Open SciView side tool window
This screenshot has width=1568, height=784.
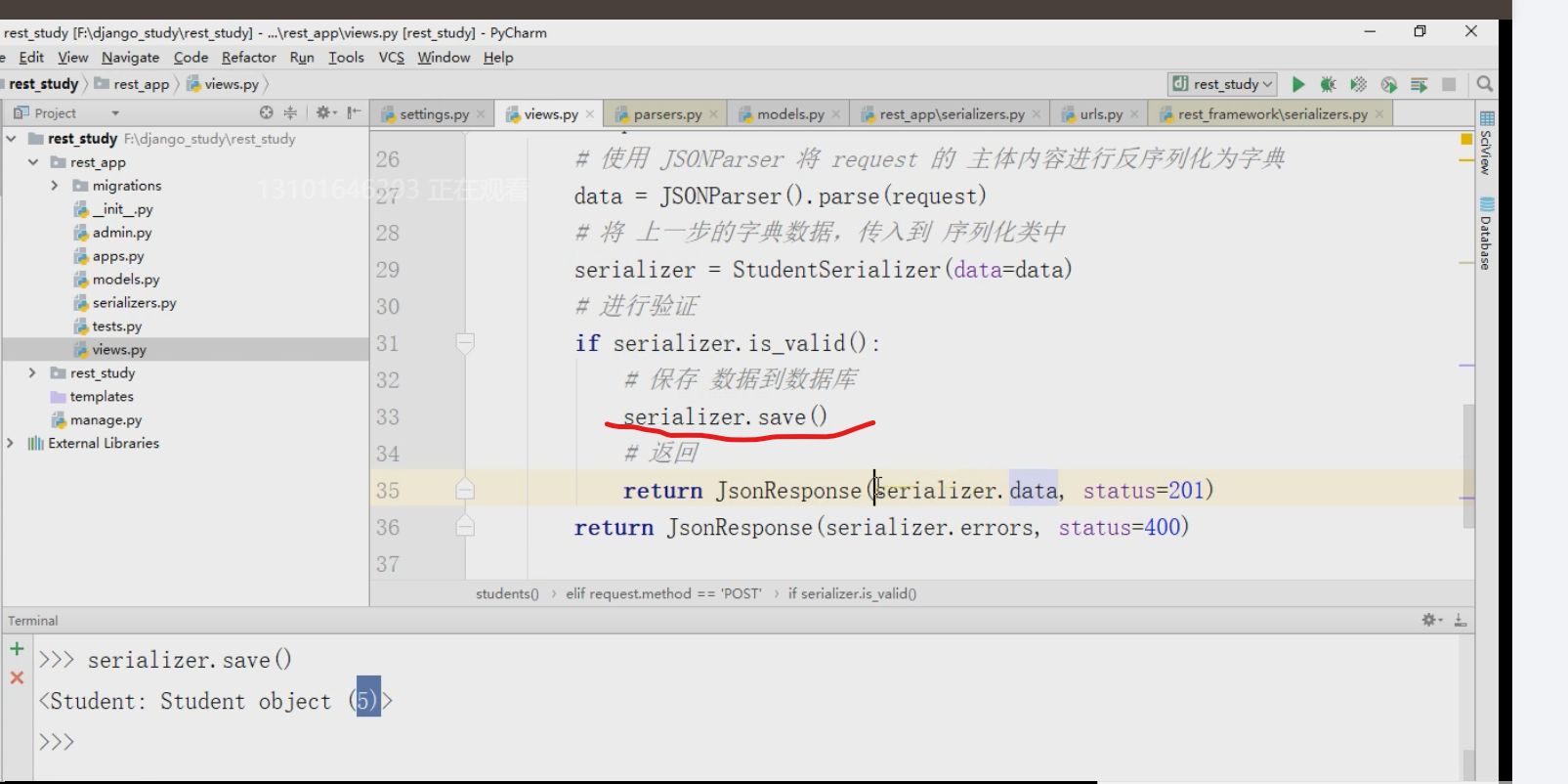click(x=1486, y=142)
